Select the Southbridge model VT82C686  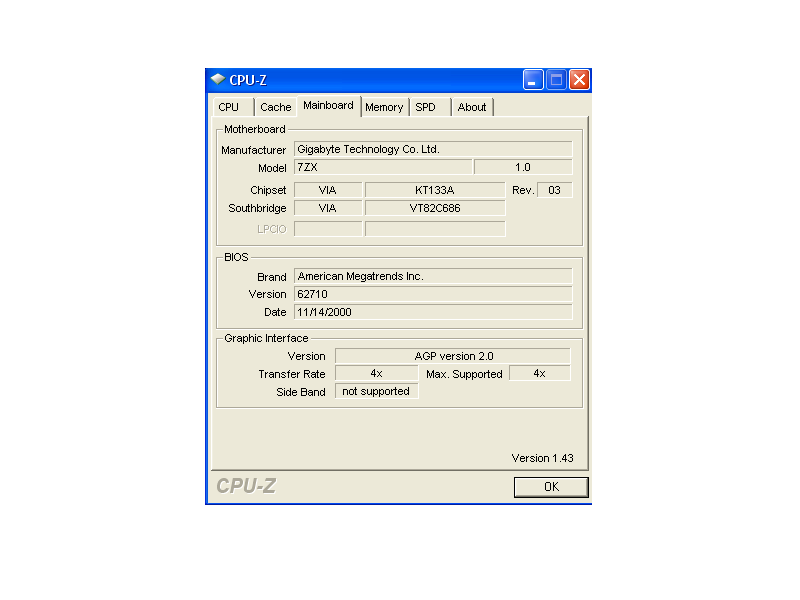click(x=435, y=208)
